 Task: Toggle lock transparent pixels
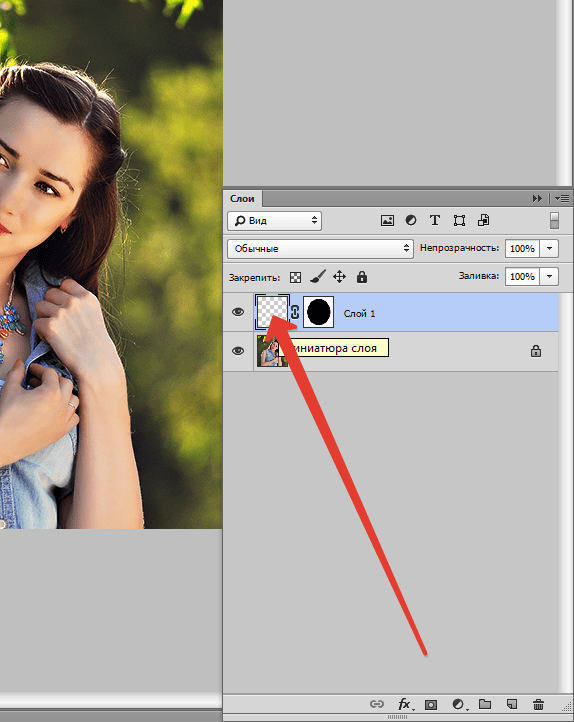296,277
